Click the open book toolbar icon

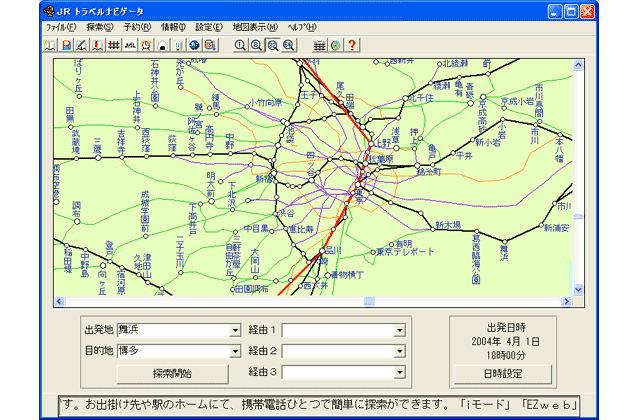(x=50, y=45)
